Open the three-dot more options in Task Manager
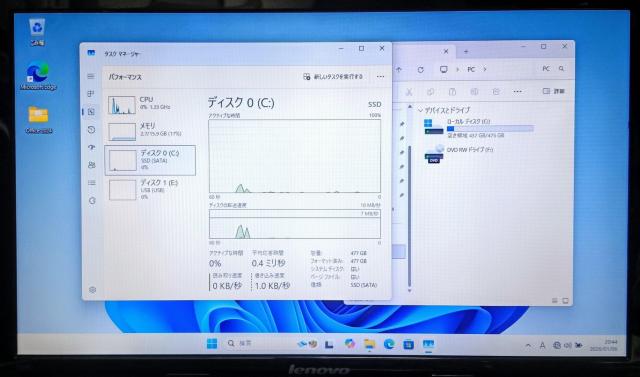 [x=380, y=77]
